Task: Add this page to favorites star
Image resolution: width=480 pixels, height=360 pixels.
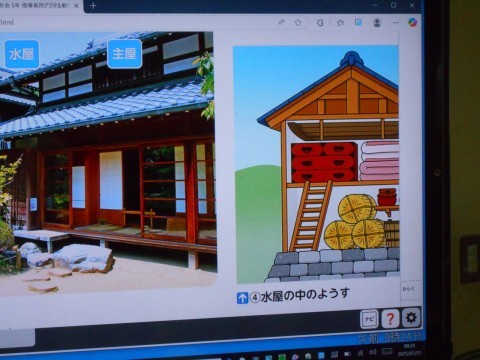Action: [x=298, y=23]
